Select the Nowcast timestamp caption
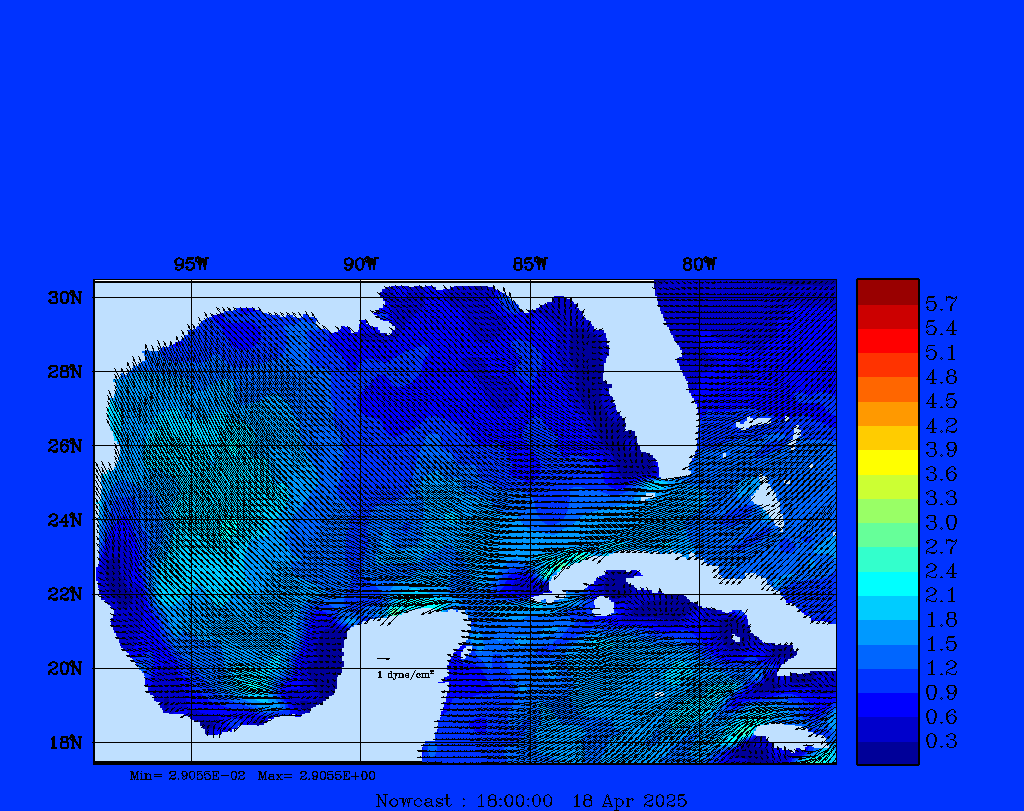Image resolution: width=1024 pixels, height=811 pixels. (x=531, y=800)
